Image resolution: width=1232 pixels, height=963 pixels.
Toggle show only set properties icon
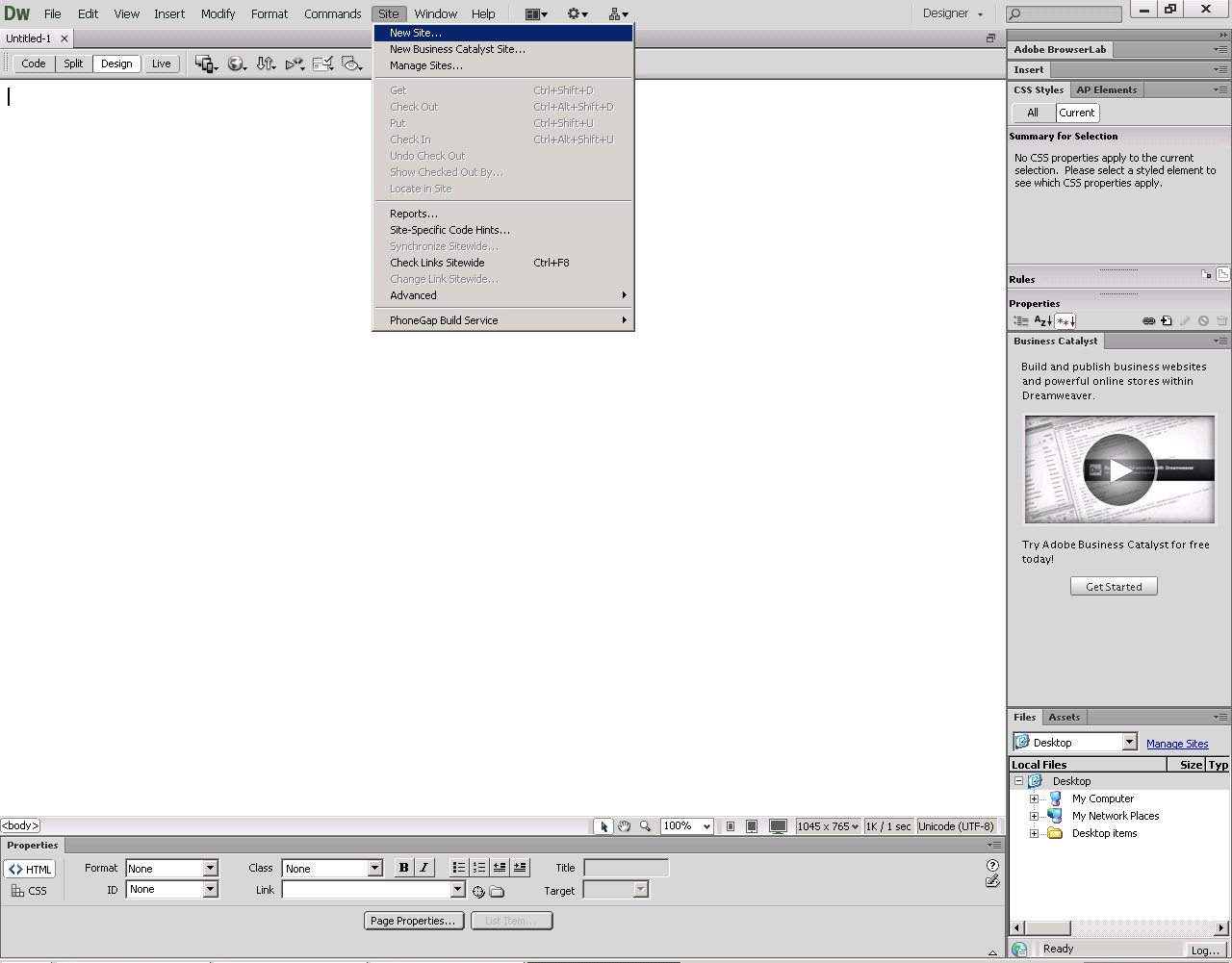pos(1065,321)
